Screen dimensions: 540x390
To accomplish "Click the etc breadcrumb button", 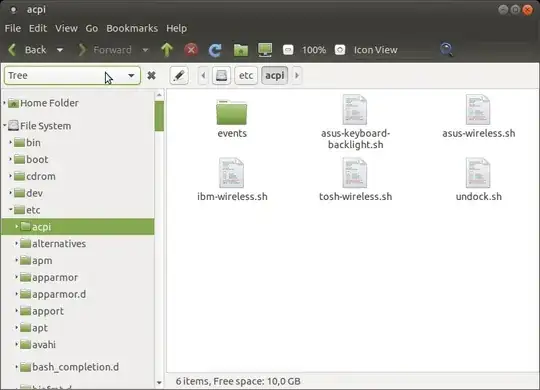I will (x=246, y=75).
